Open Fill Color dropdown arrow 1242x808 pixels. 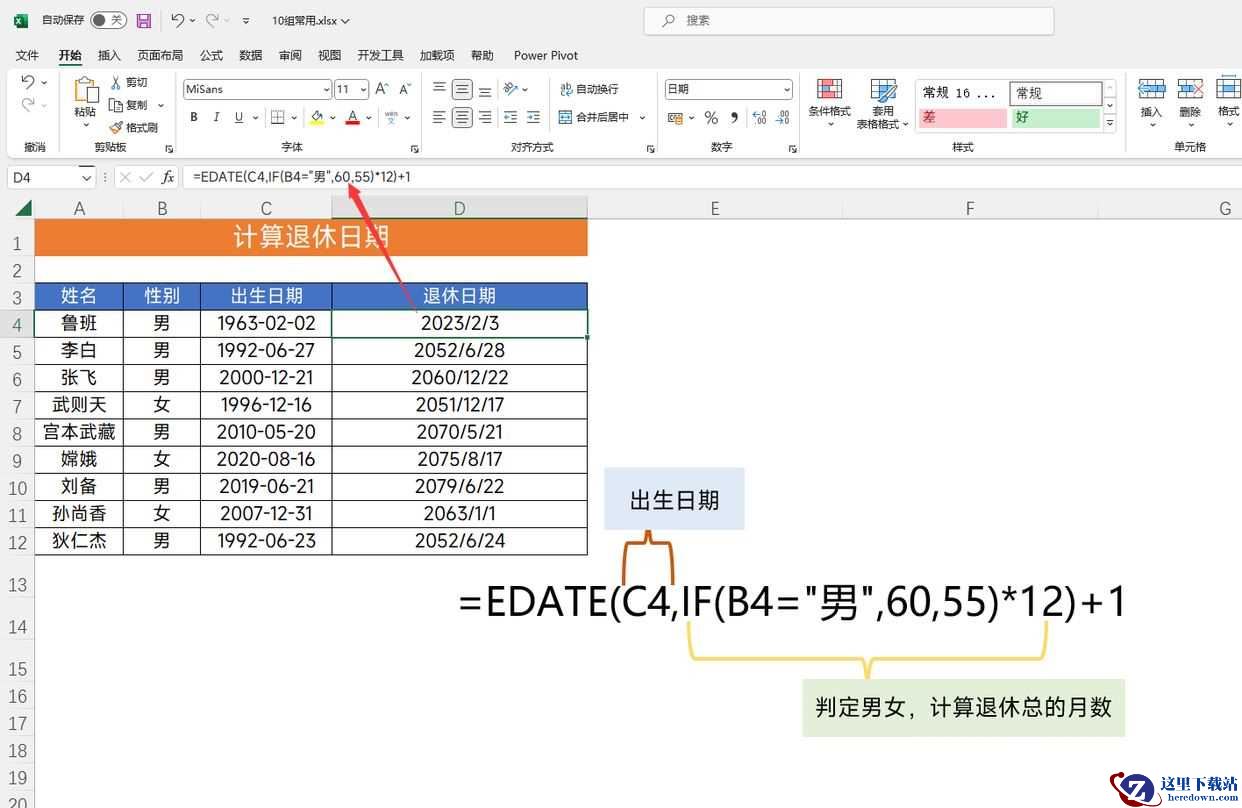click(x=331, y=118)
